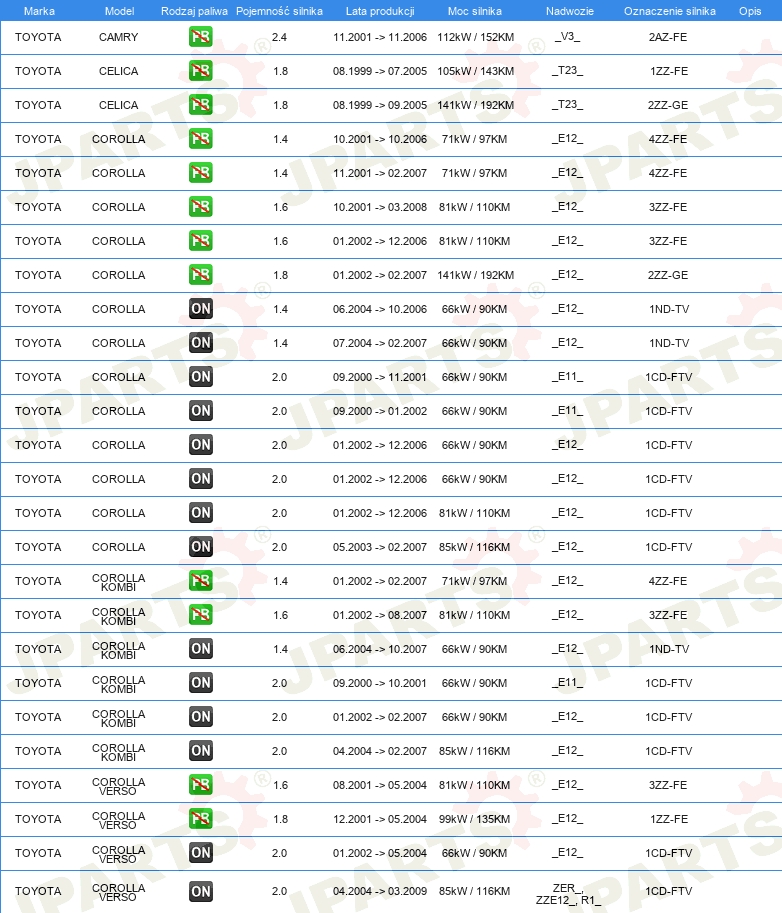Select engine code 2AZ-FE
Screen dimensions: 782x913
[668, 37]
